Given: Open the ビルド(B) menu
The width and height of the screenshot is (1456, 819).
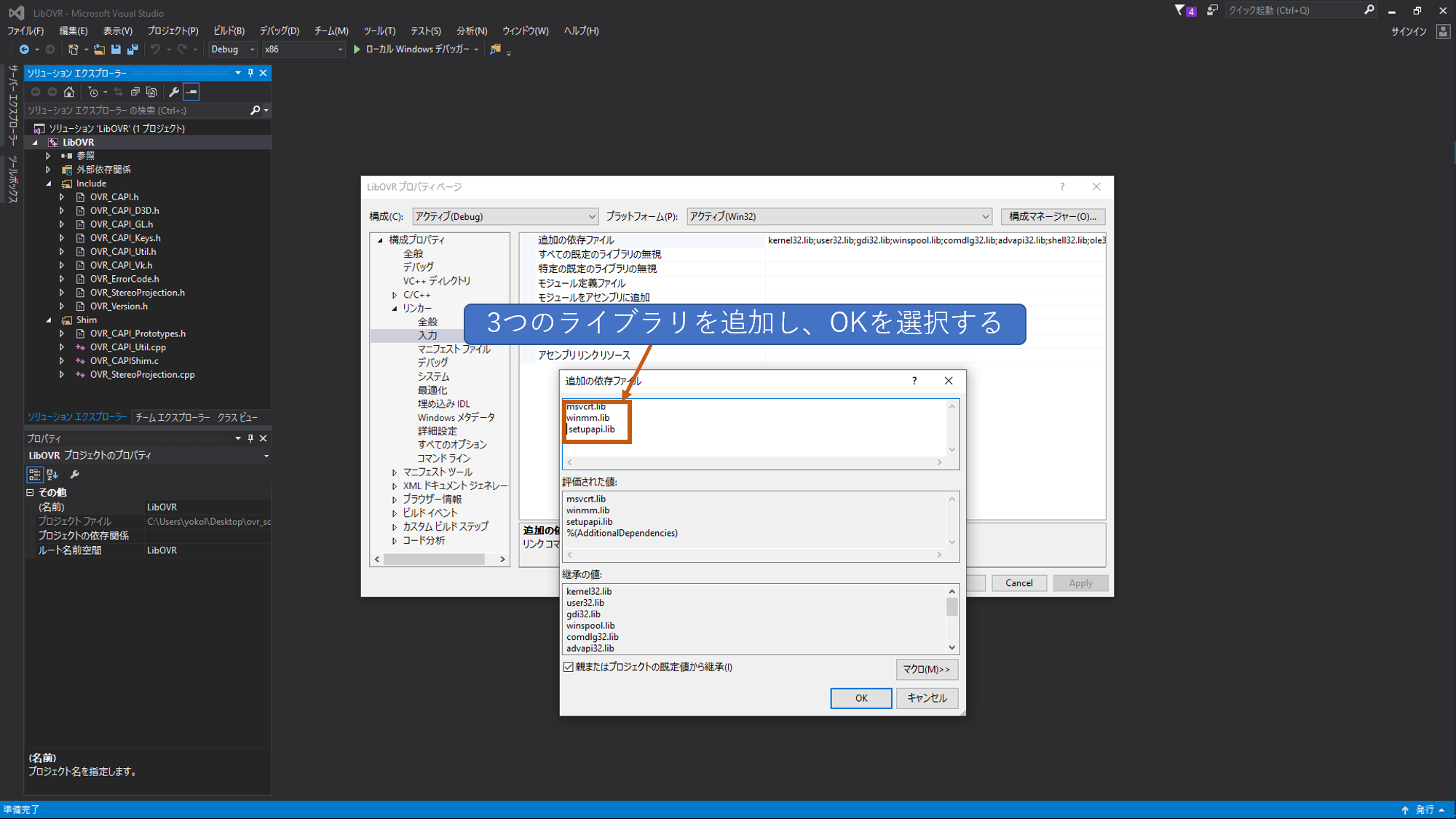Looking at the screenshot, I should pos(229,31).
